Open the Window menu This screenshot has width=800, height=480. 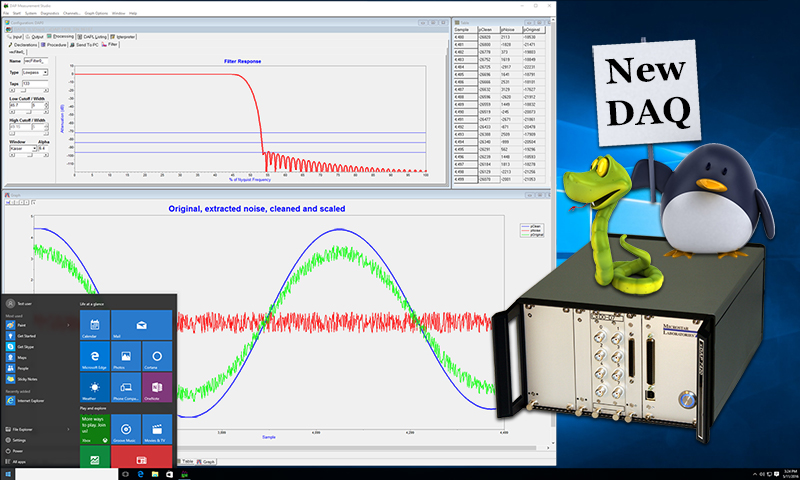(119, 13)
